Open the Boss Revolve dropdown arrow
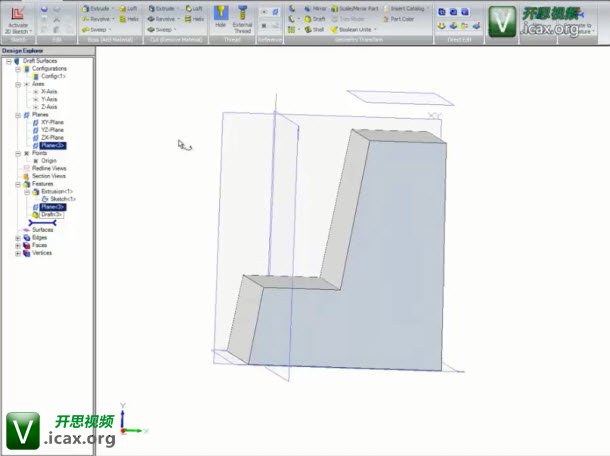The width and height of the screenshot is (610, 456). 113,19
